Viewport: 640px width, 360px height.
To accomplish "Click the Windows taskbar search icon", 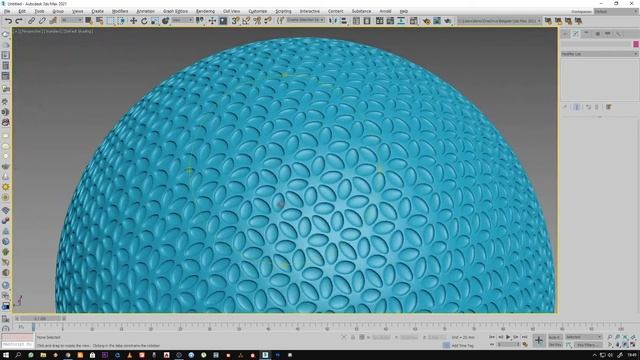I will pyautogui.click(x=18, y=355).
